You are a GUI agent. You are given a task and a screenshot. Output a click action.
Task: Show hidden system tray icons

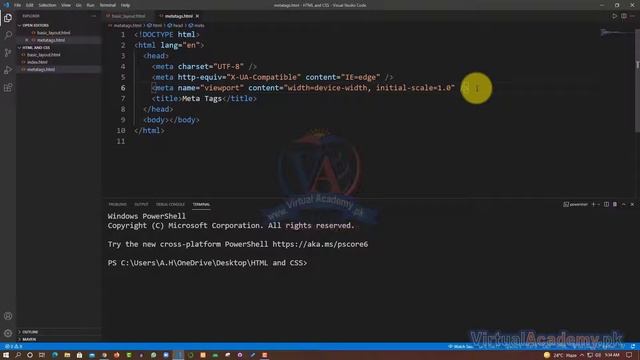click(x=582, y=355)
